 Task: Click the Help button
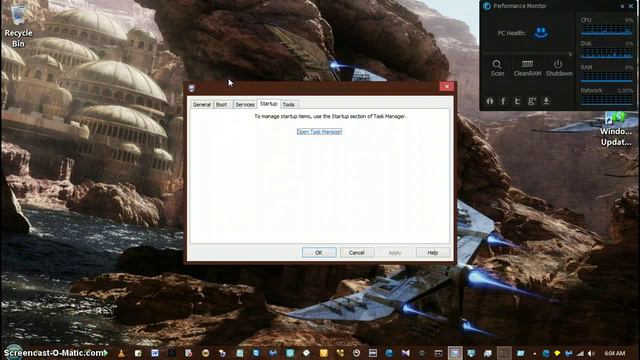pos(433,253)
